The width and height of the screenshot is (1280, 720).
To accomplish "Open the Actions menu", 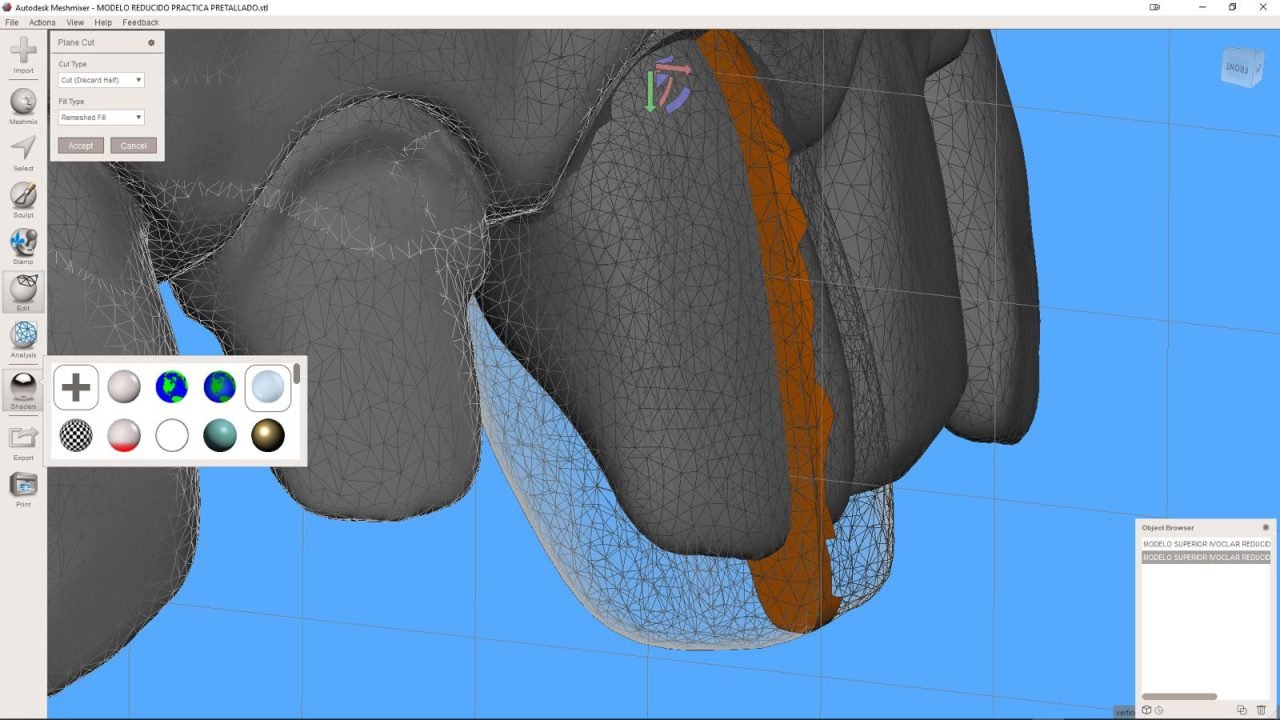I will tap(42, 22).
